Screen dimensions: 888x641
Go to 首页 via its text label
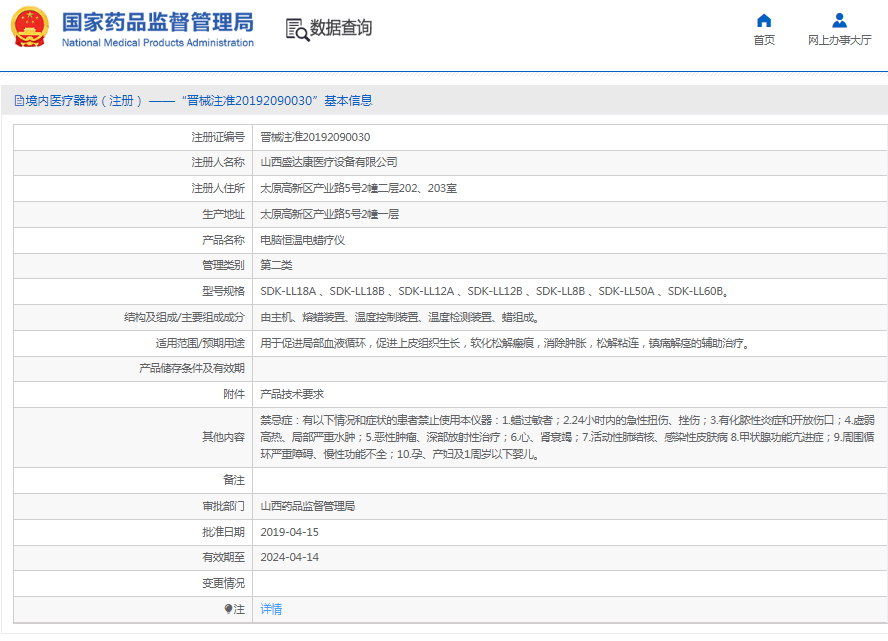[x=764, y=40]
